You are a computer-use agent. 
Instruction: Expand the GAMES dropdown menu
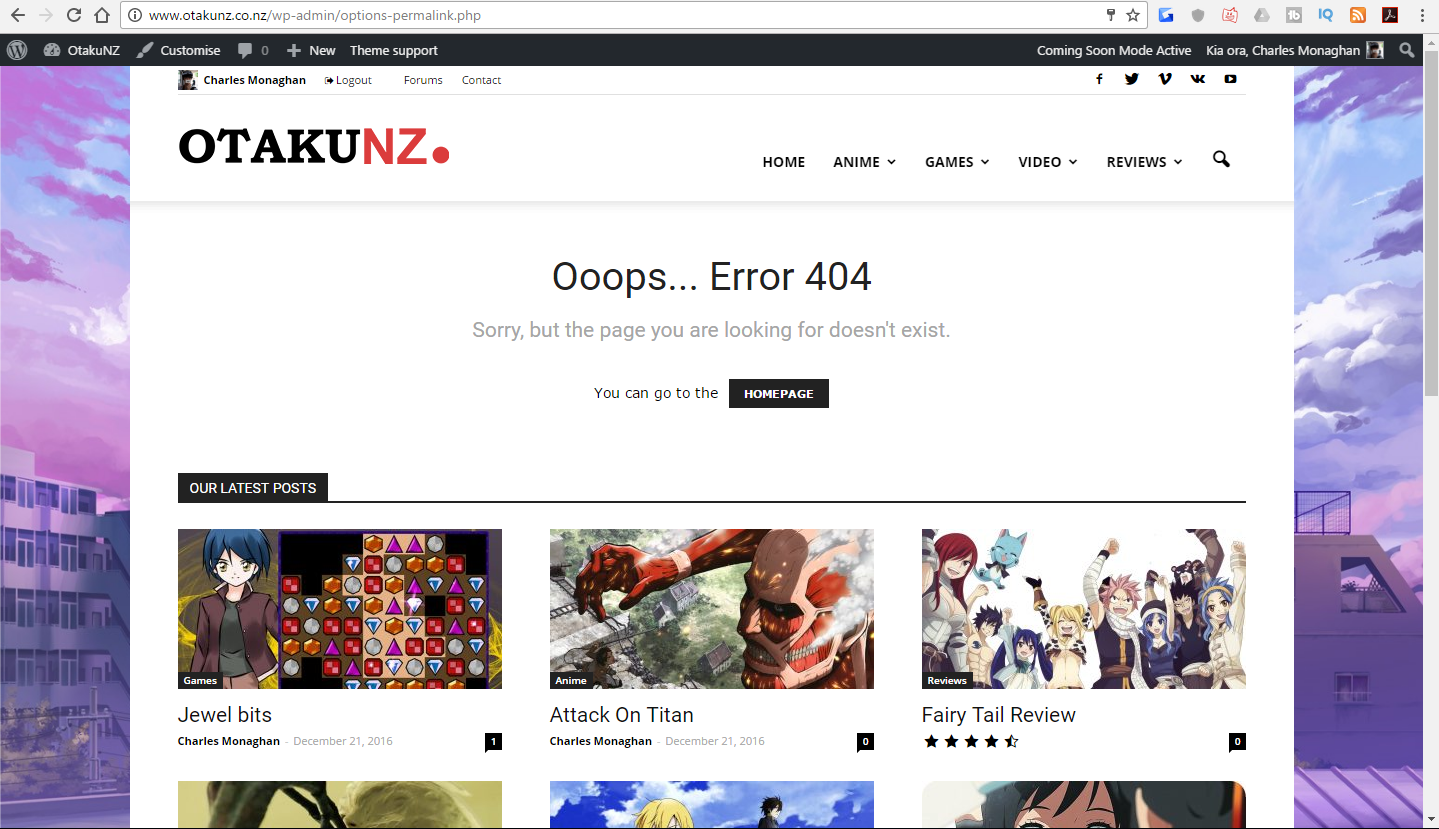click(957, 162)
